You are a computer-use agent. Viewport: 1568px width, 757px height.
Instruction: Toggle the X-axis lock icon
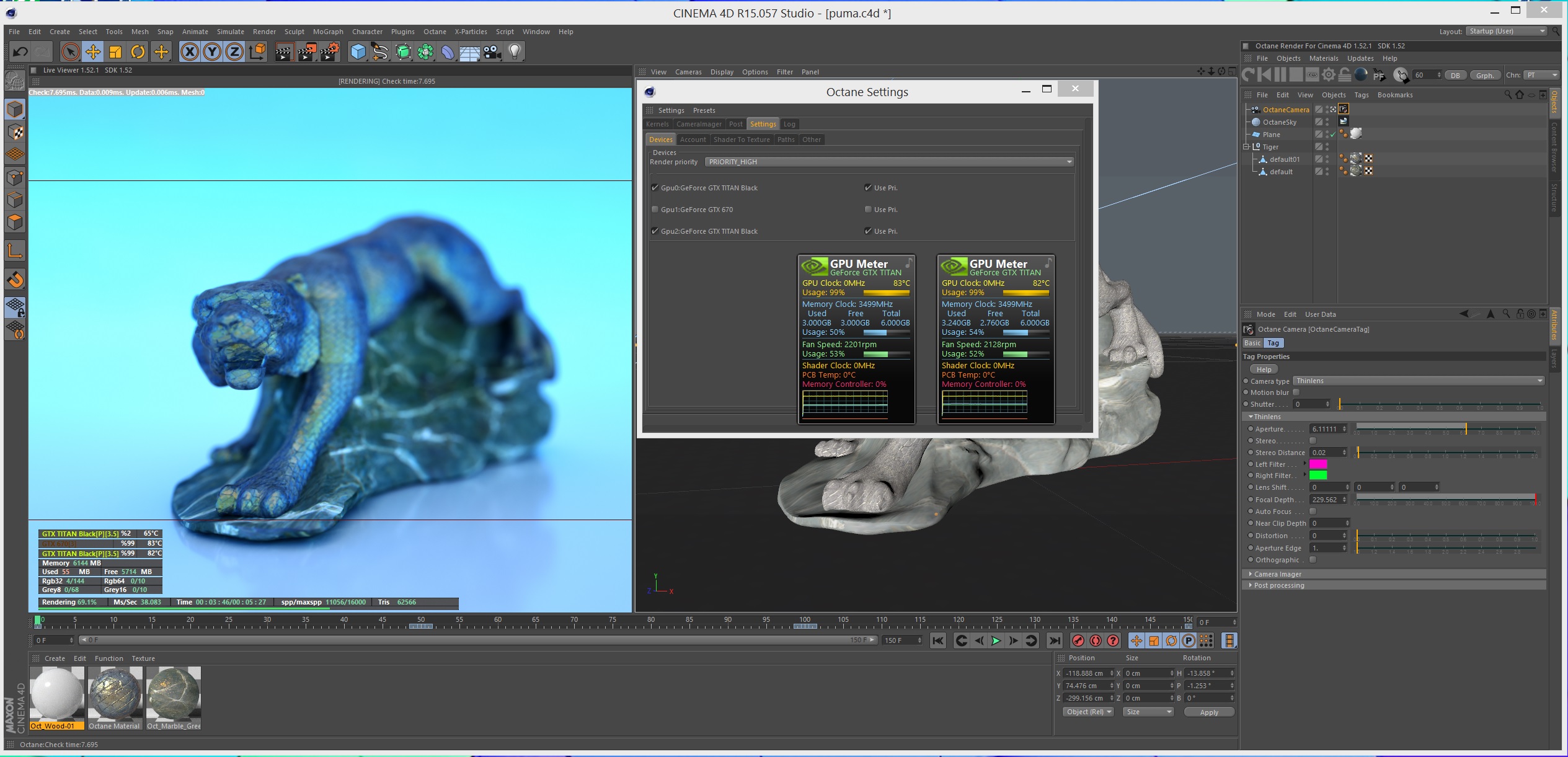click(x=190, y=52)
